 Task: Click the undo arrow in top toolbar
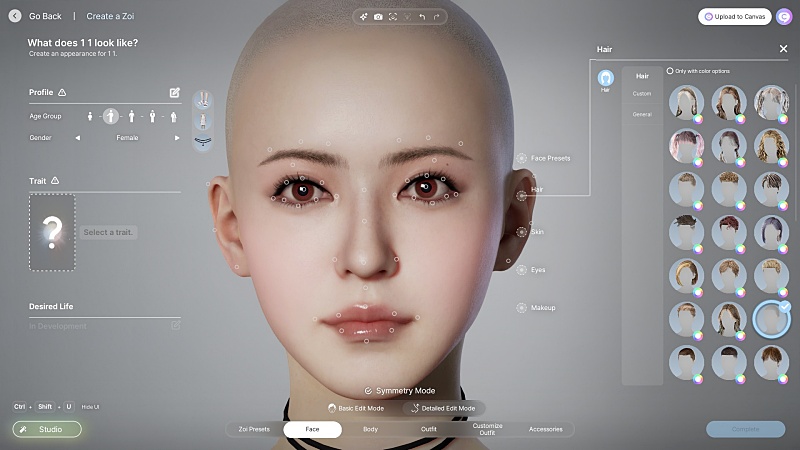pos(422,17)
